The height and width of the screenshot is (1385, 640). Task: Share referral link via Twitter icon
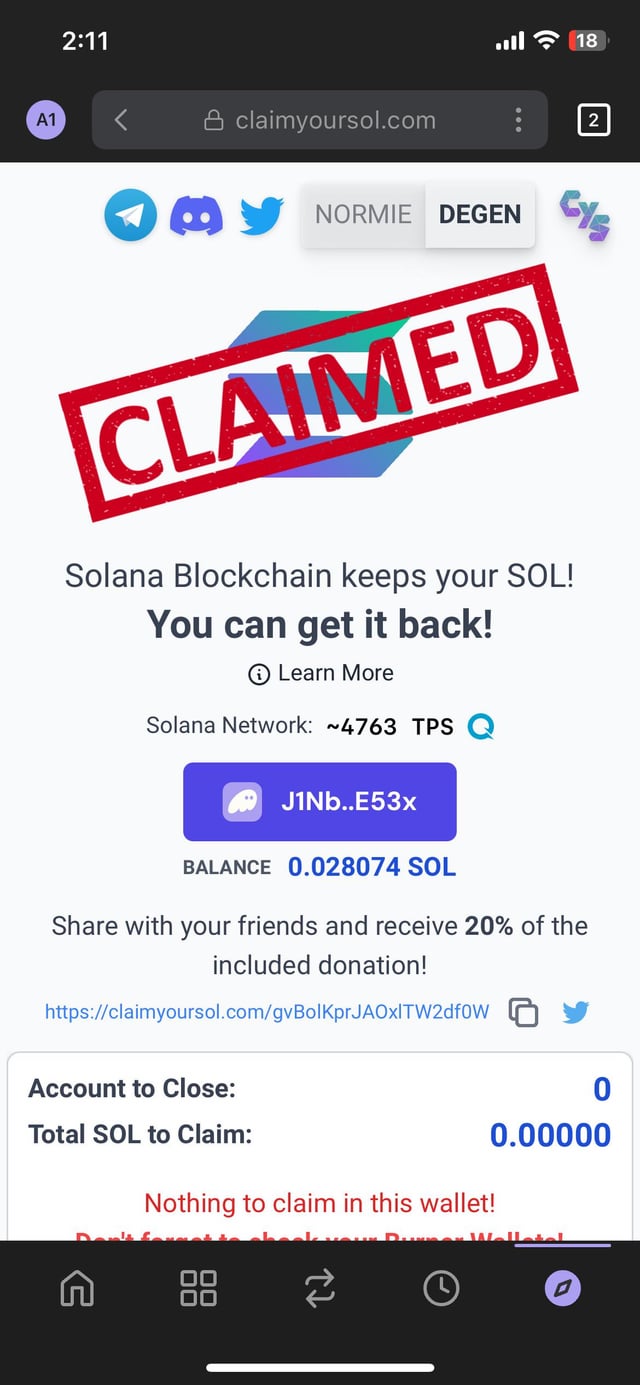click(x=576, y=1012)
